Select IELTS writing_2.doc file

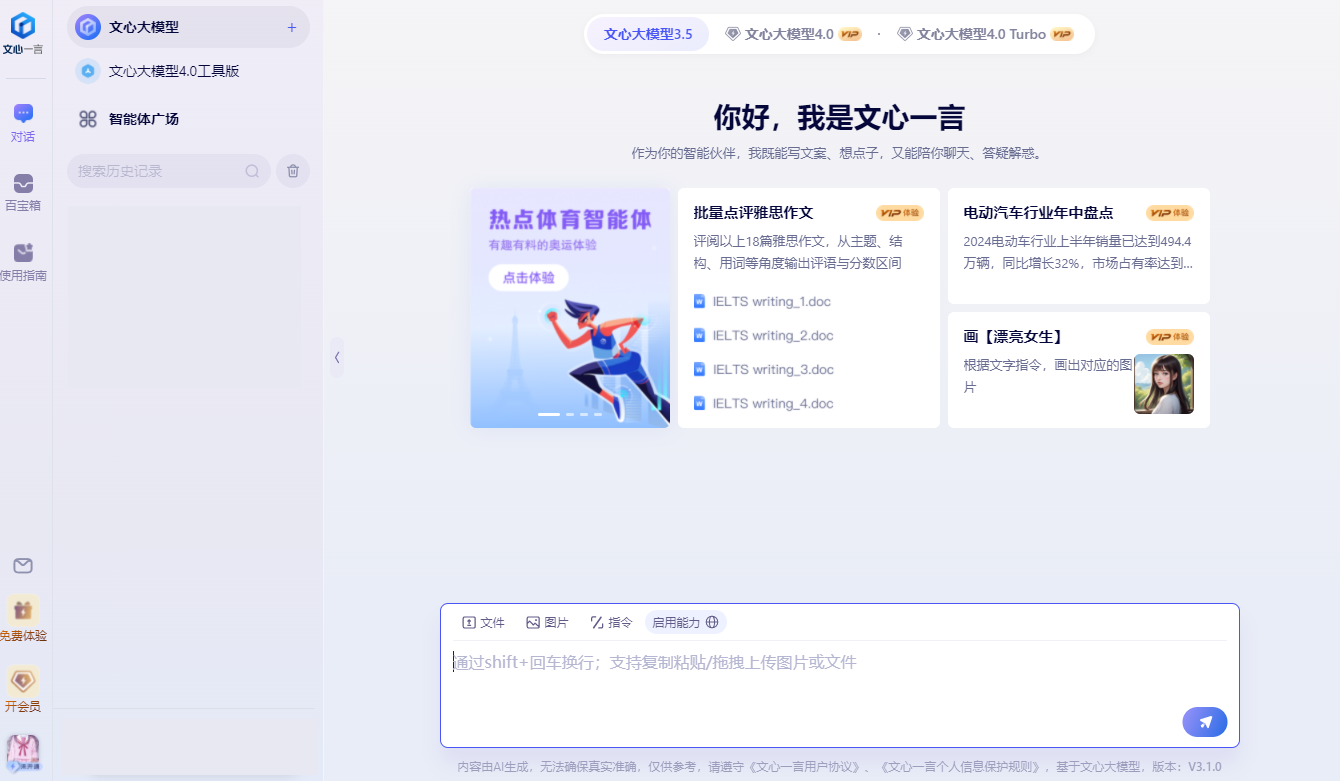click(763, 335)
